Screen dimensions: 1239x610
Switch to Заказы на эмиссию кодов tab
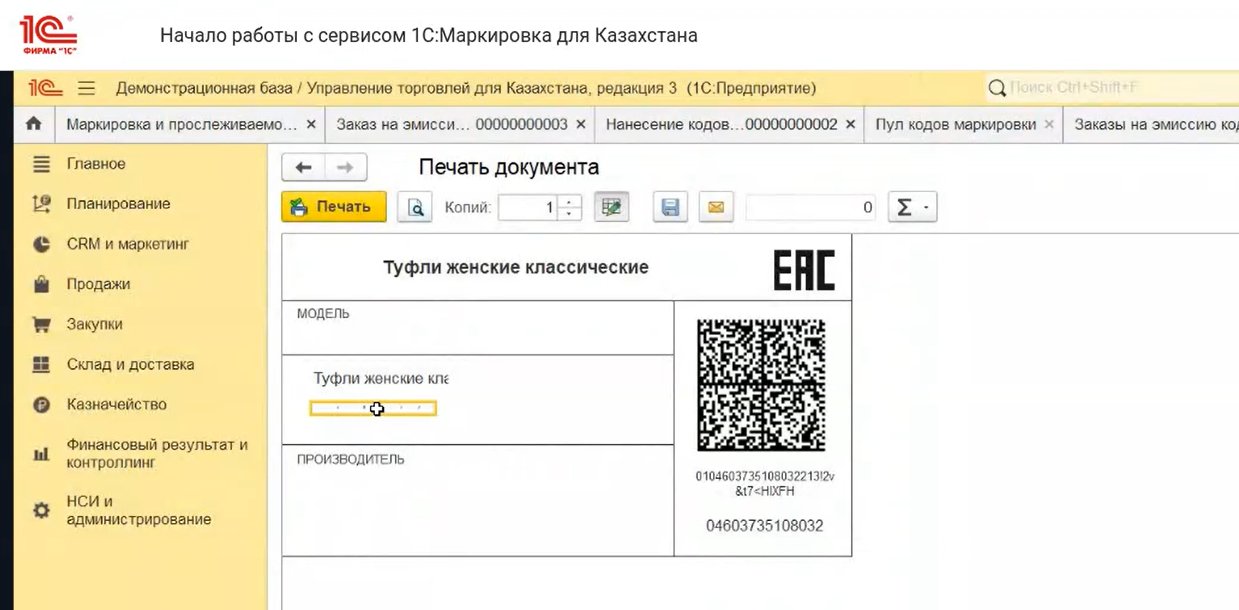[x=1155, y=125]
